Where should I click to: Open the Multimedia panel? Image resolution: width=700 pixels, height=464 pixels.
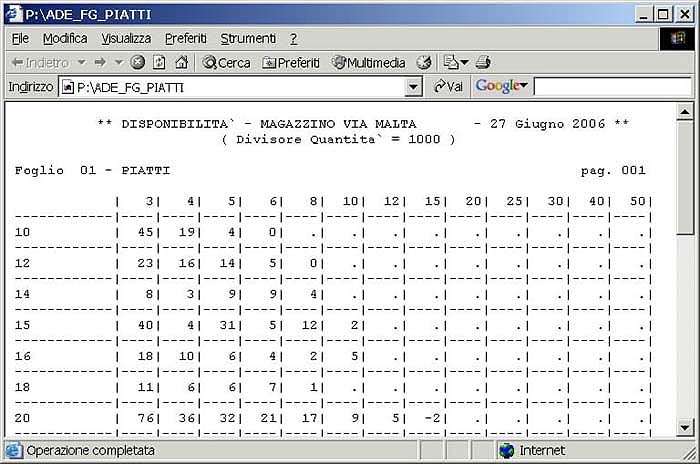coord(368,62)
